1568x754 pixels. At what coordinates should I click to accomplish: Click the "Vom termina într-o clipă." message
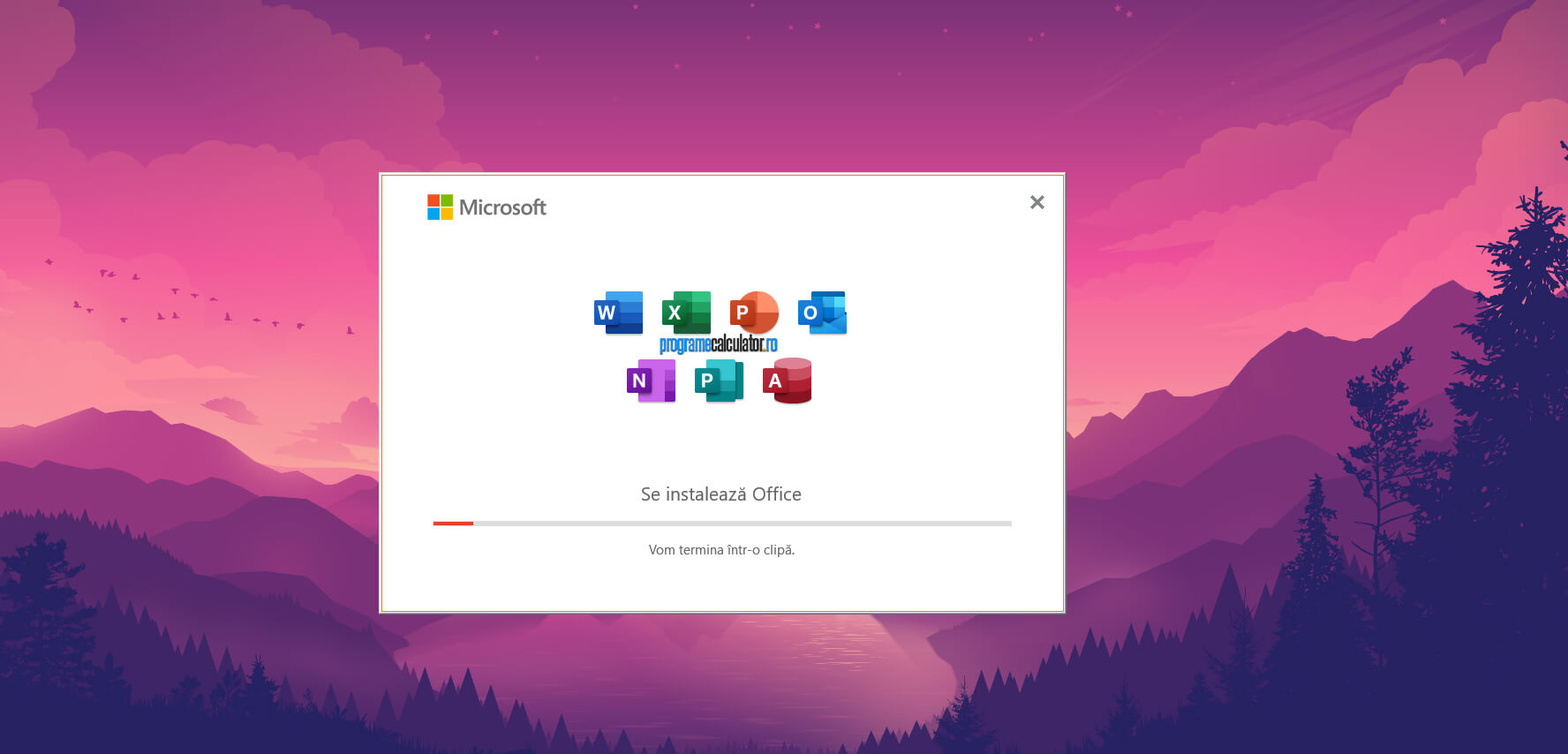[x=721, y=550]
